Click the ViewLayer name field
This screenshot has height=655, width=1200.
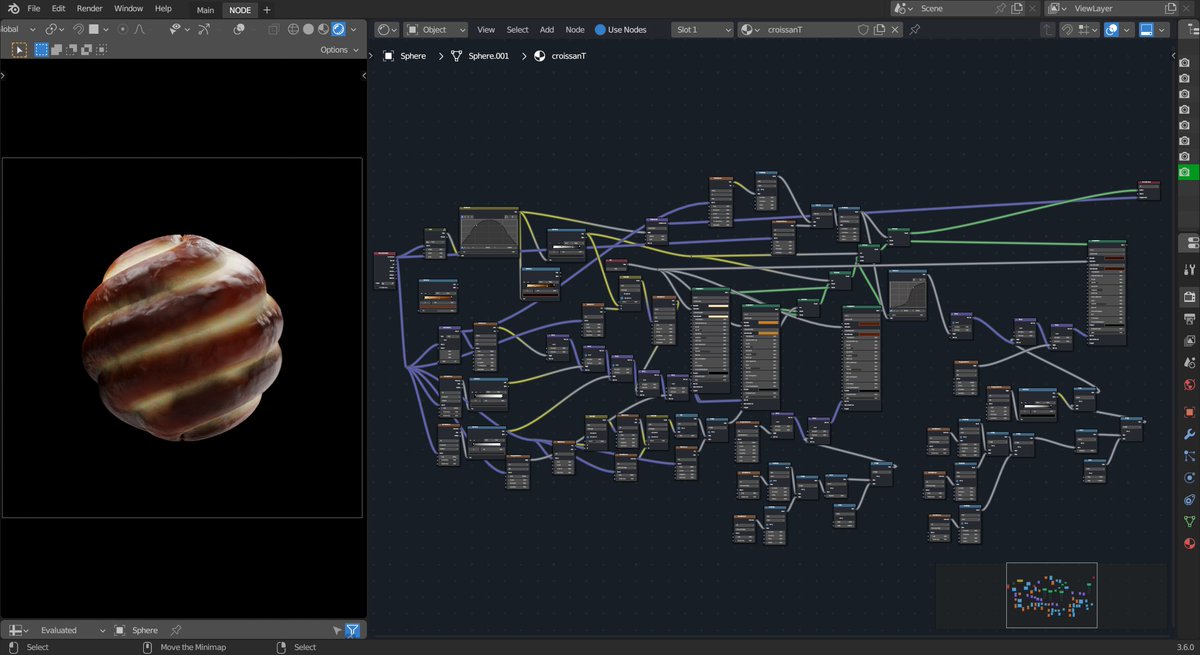(x=1108, y=8)
